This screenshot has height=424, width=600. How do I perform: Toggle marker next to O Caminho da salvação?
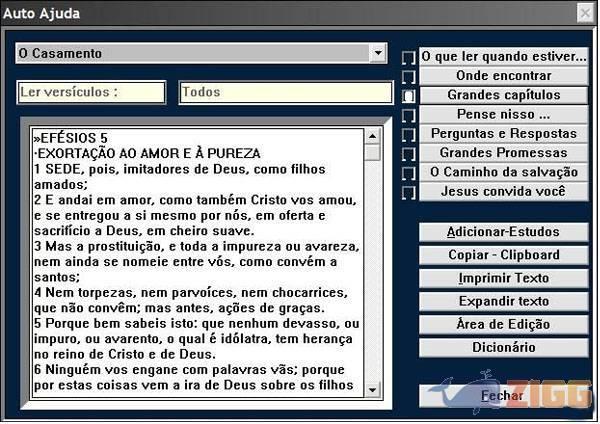pyautogui.click(x=408, y=173)
